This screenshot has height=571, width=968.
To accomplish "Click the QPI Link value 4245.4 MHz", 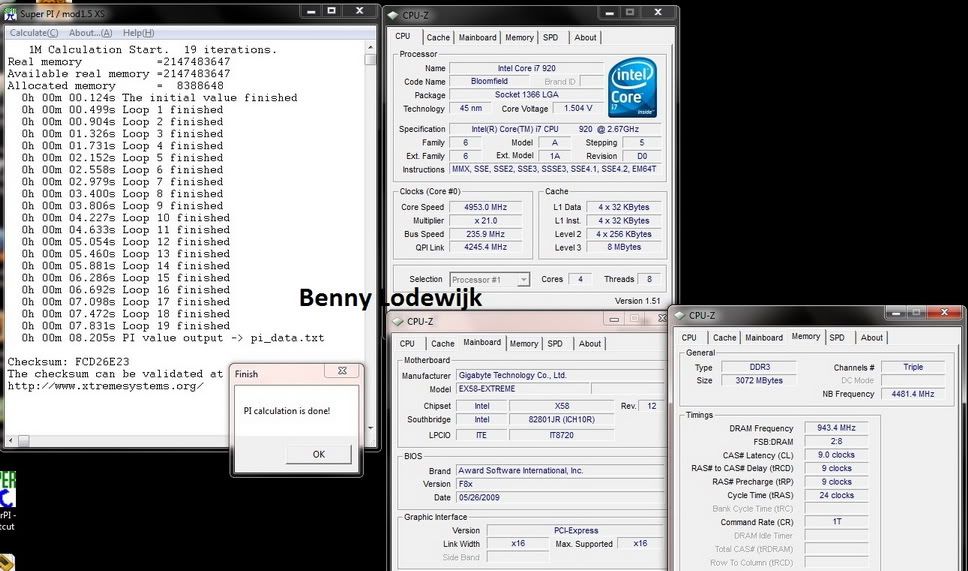I will 485,248.
